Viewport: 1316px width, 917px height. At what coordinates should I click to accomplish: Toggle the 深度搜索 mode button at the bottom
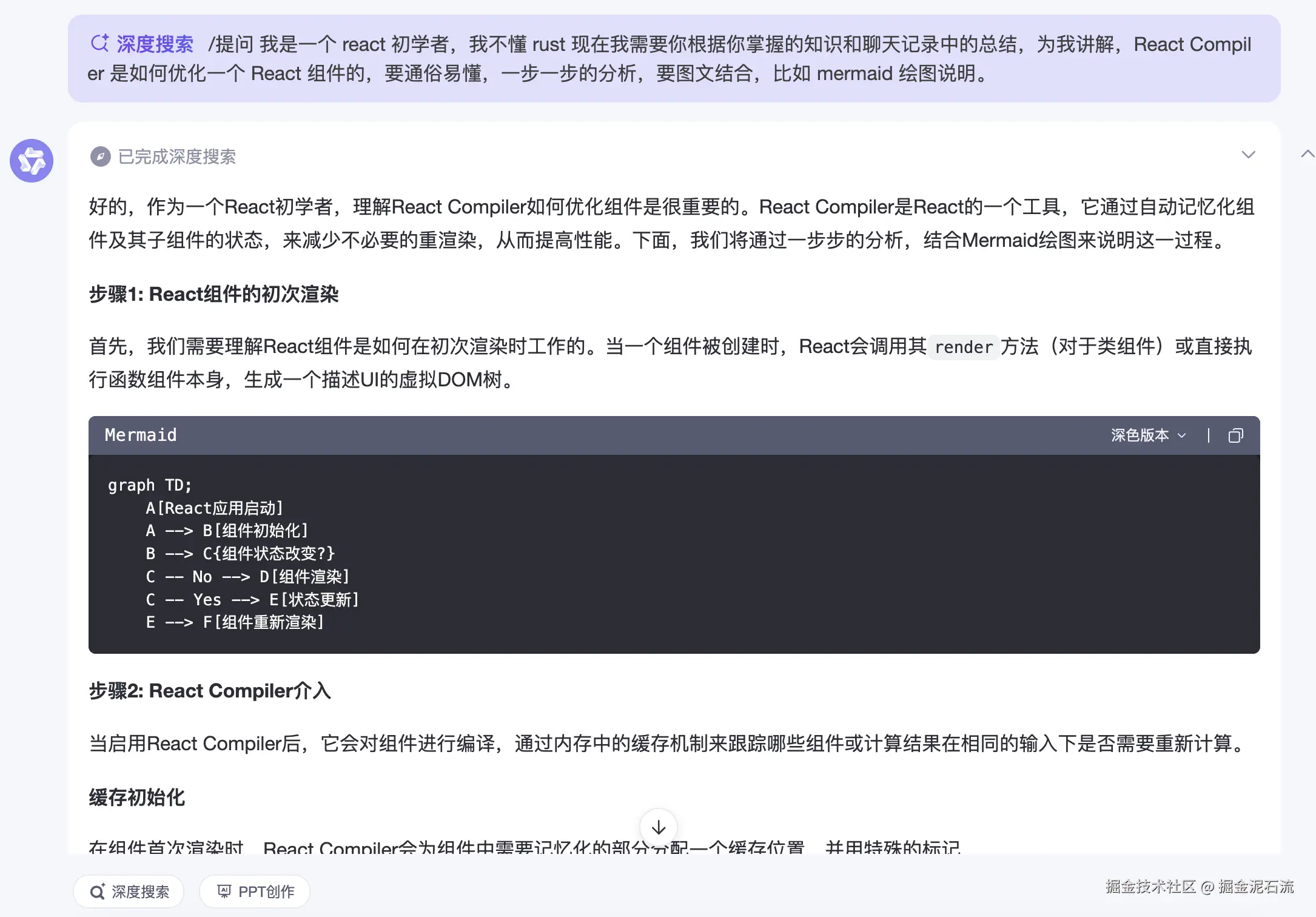pyautogui.click(x=129, y=892)
